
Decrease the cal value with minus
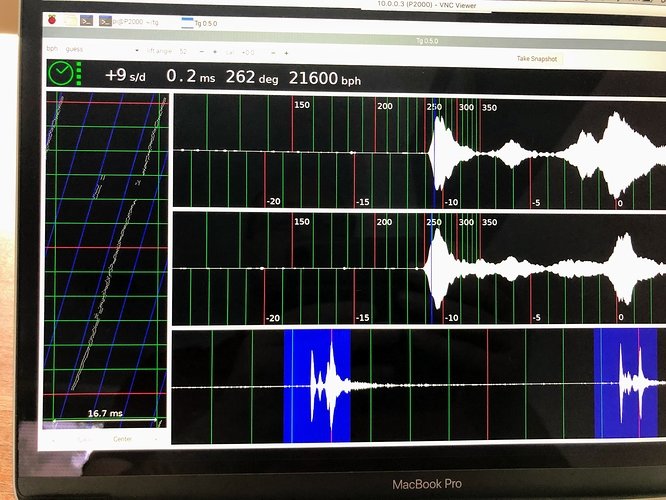coord(273,51)
